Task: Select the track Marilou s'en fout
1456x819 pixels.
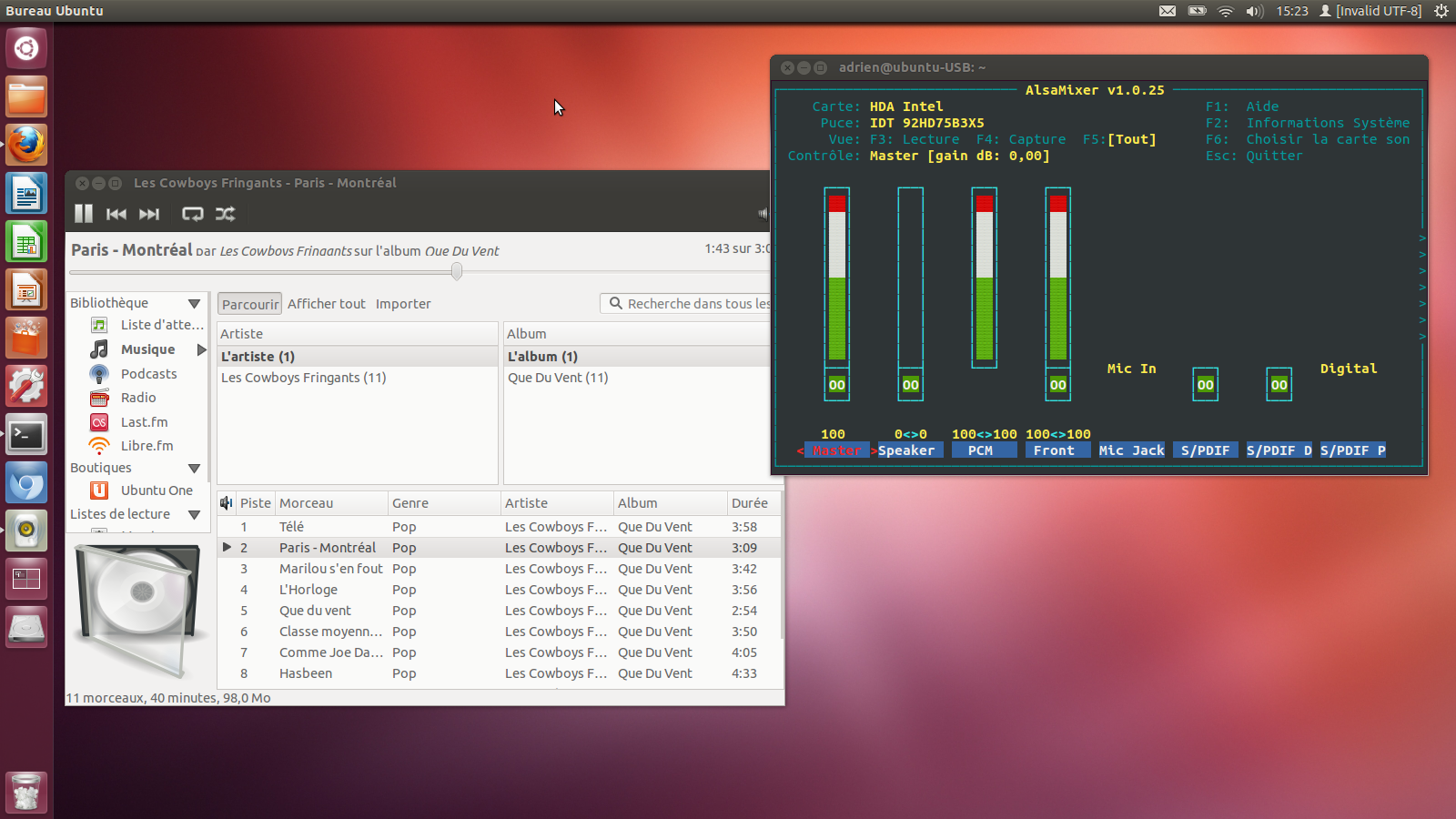Action: [x=499, y=569]
